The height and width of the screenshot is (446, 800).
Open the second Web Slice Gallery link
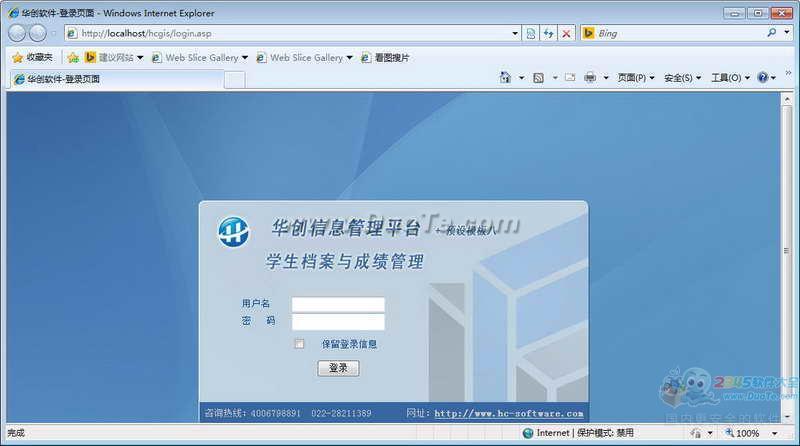pyautogui.click(x=304, y=58)
